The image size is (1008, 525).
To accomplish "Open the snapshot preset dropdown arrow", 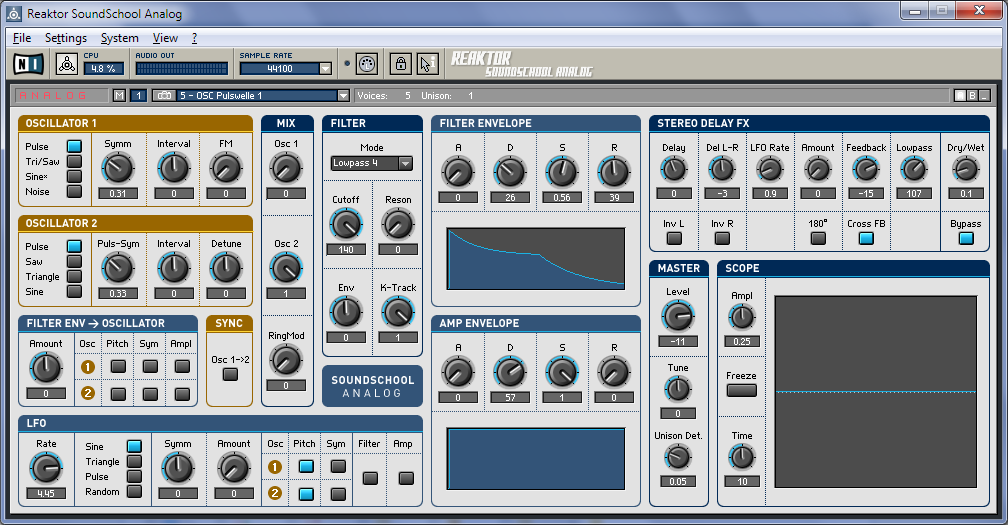I will click(x=343, y=96).
